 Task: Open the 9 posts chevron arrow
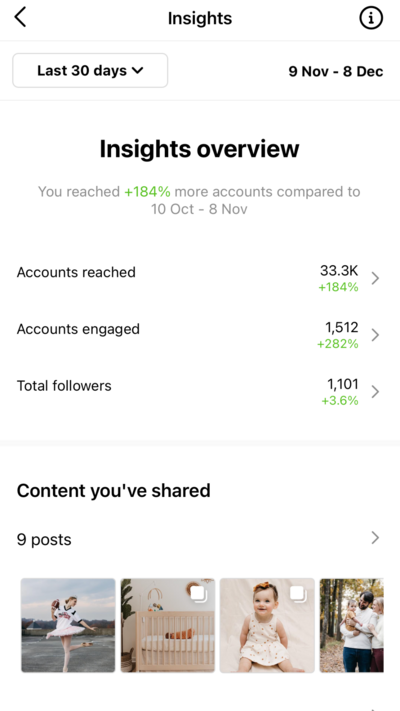click(x=375, y=538)
